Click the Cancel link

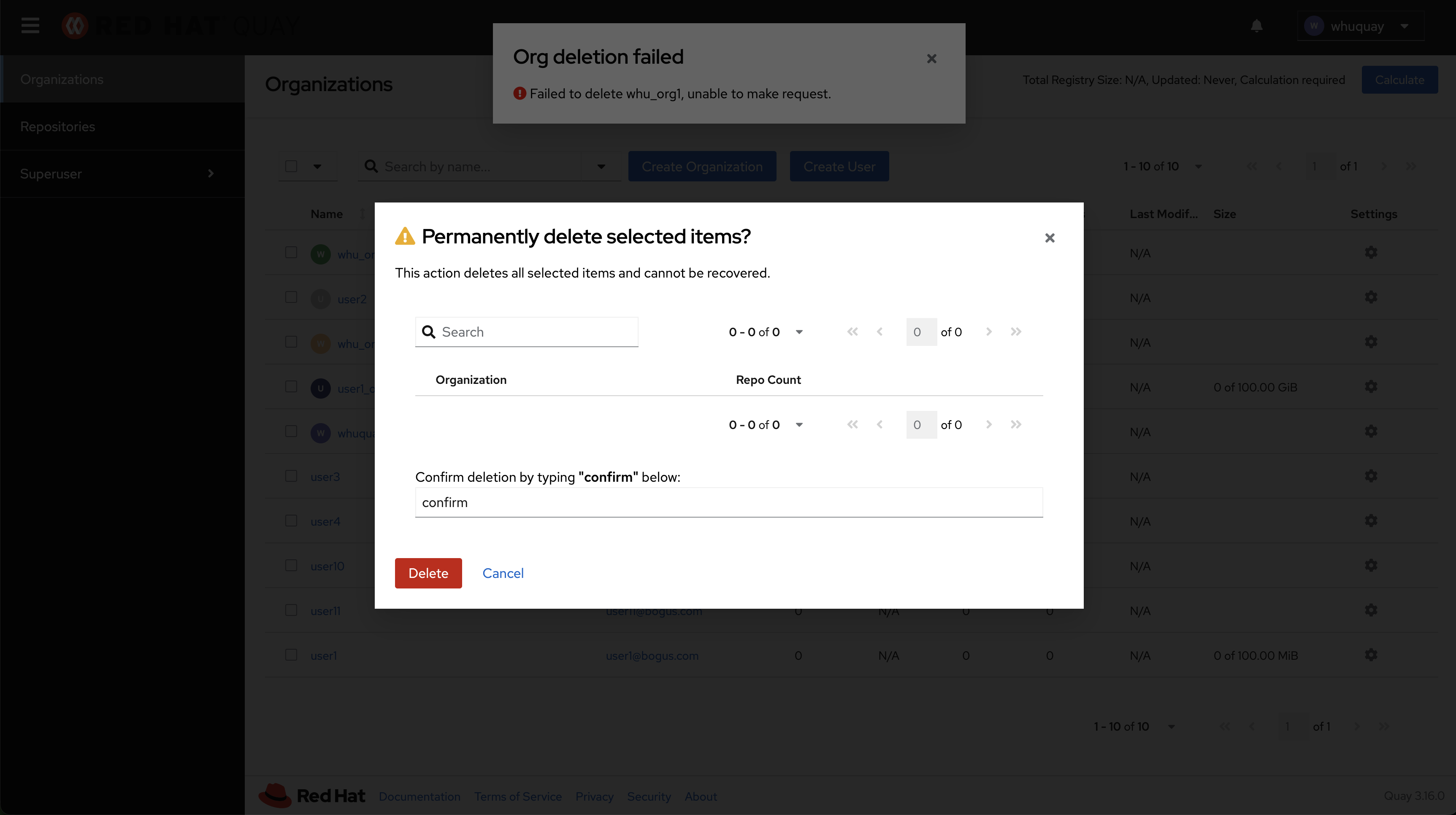point(503,573)
